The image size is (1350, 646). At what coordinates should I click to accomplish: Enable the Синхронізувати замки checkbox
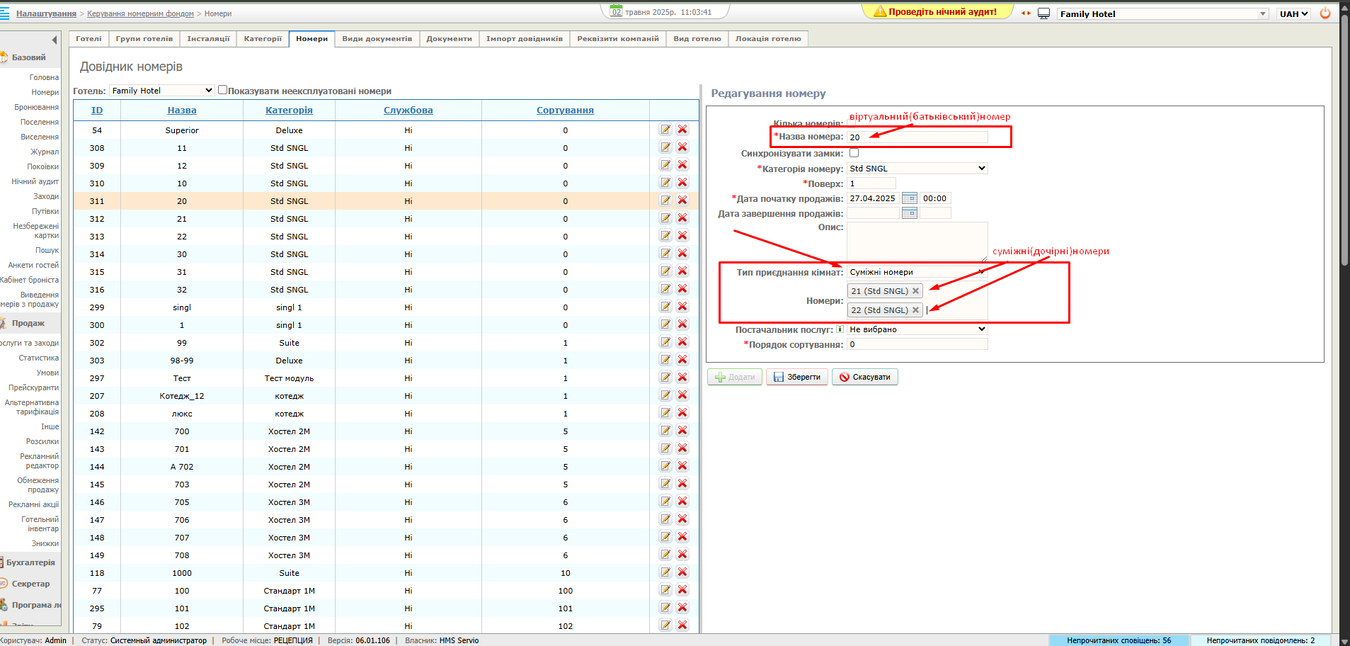(x=853, y=153)
